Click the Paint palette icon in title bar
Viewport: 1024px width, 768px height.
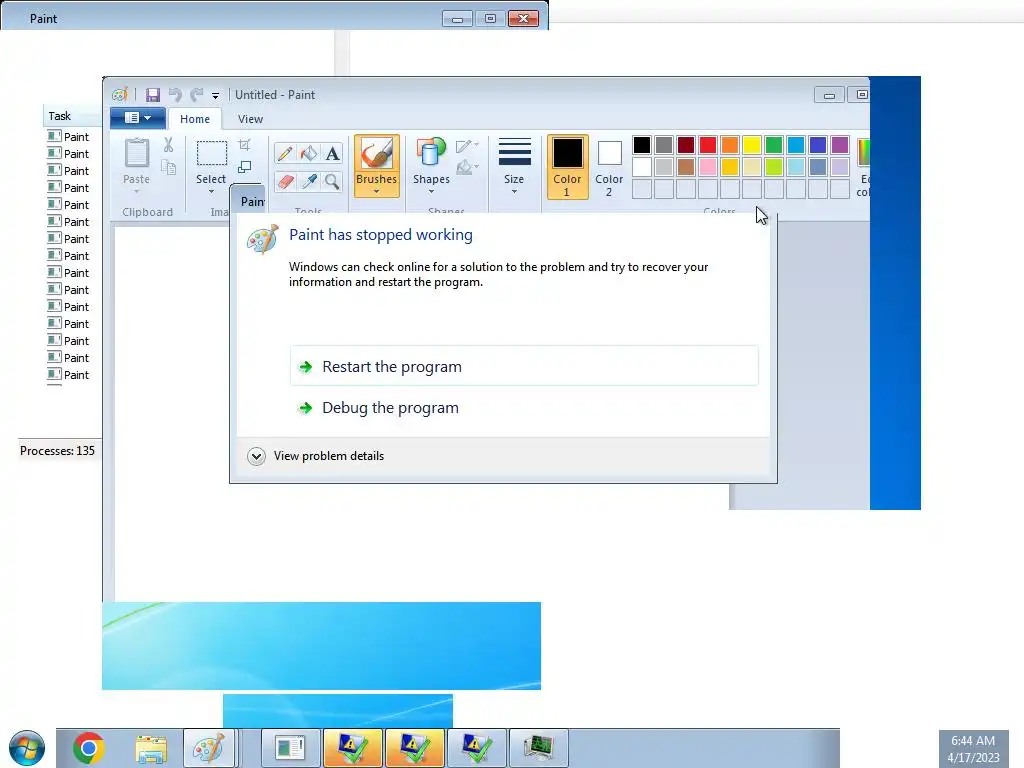tap(120, 95)
